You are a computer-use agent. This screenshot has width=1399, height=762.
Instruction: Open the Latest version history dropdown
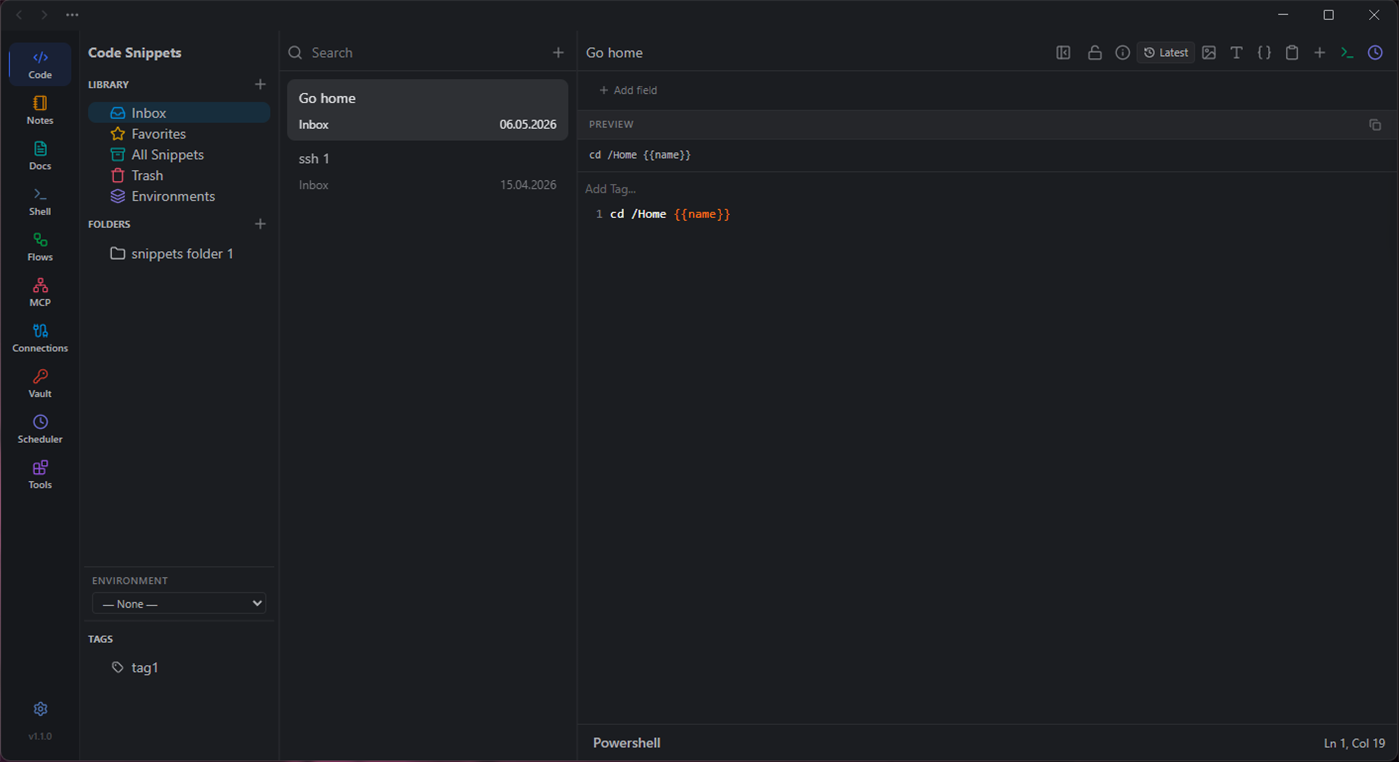tap(1166, 53)
